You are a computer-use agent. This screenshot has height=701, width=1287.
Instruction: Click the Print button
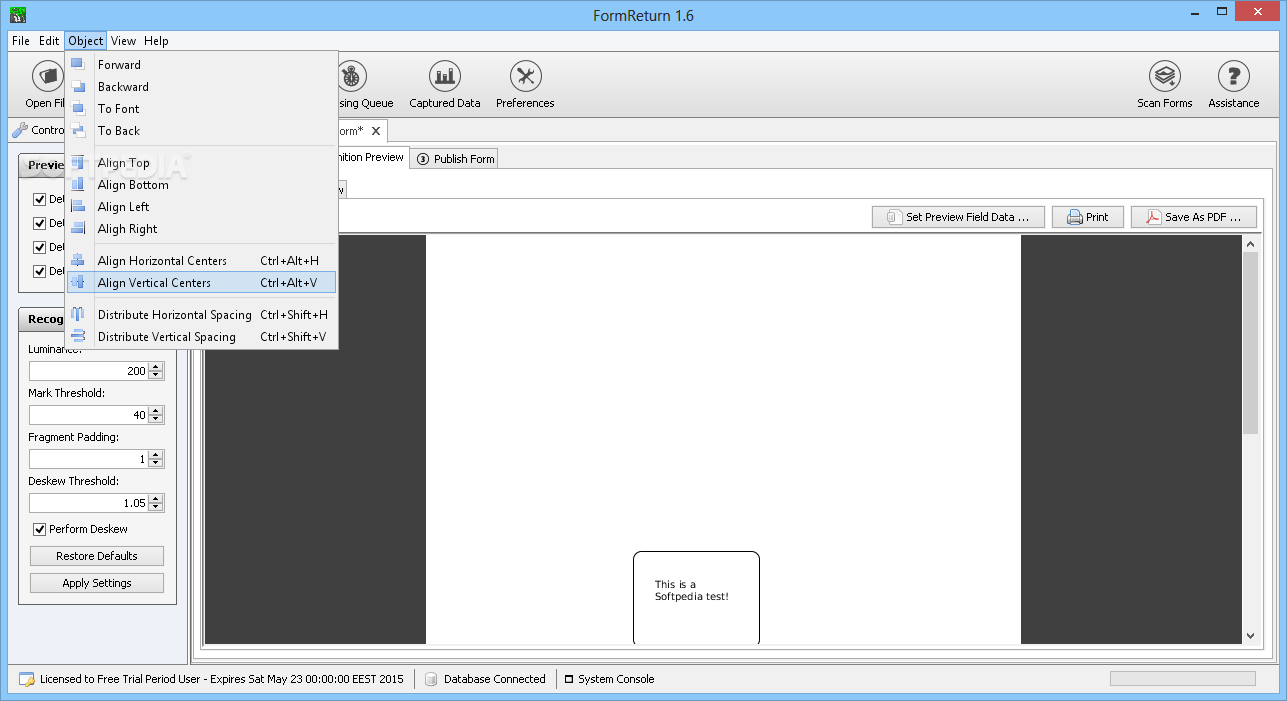1088,217
